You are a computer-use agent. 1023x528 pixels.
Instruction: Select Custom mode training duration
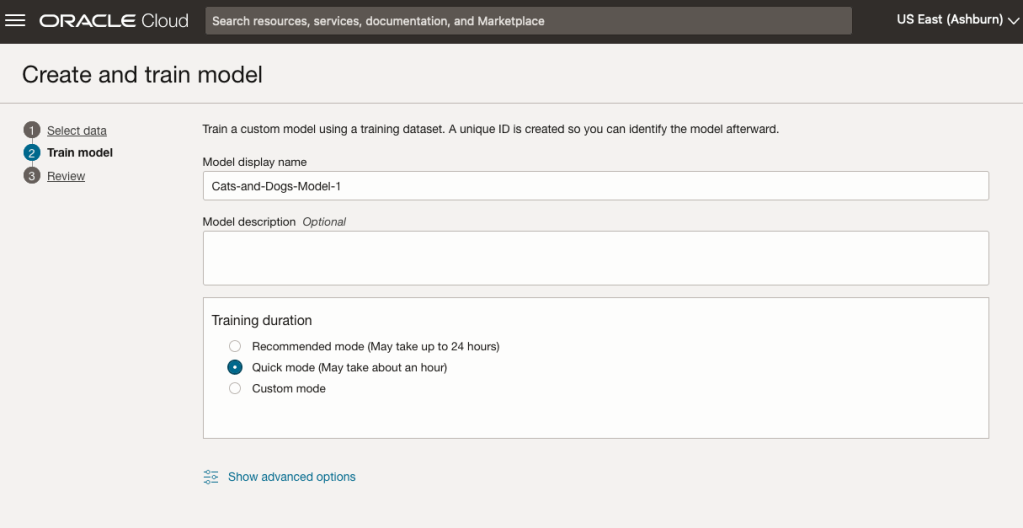click(x=235, y=388)
